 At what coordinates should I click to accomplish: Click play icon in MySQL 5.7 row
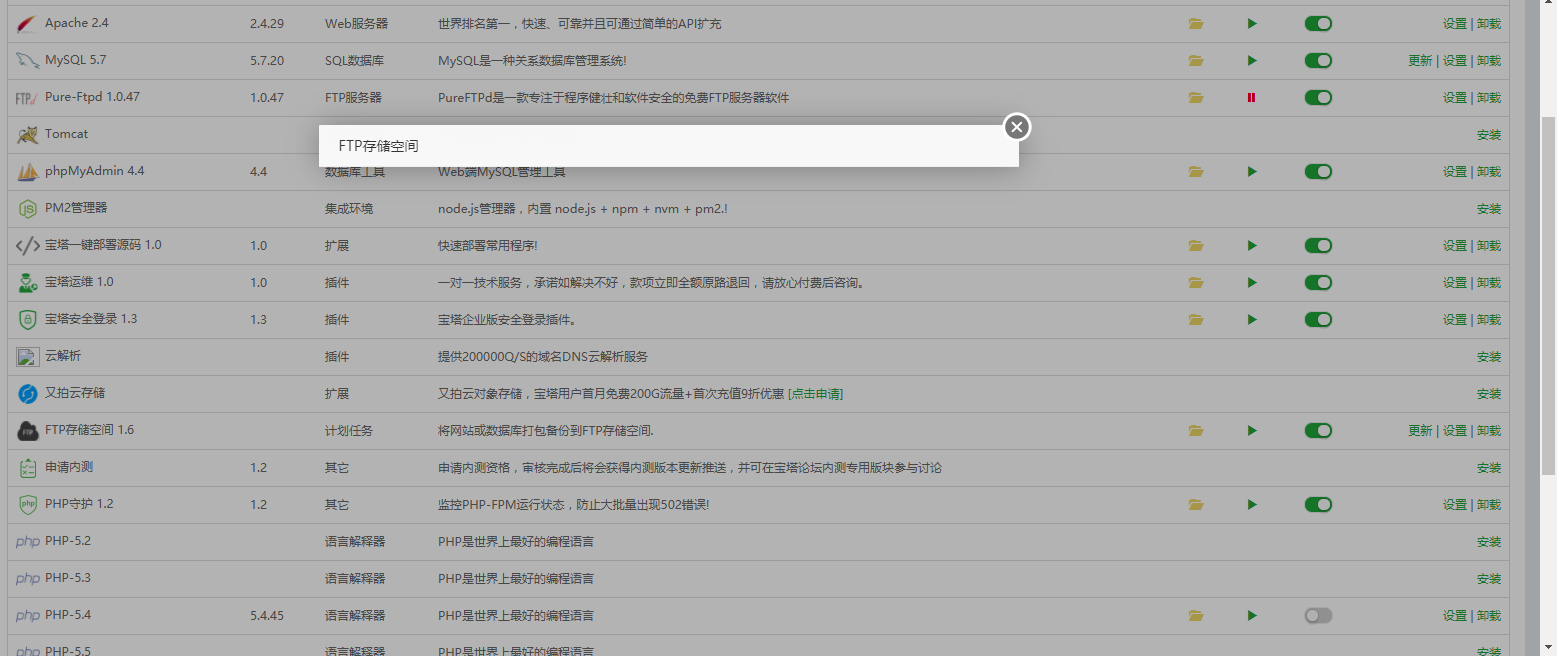click(x=1252, y=61)
